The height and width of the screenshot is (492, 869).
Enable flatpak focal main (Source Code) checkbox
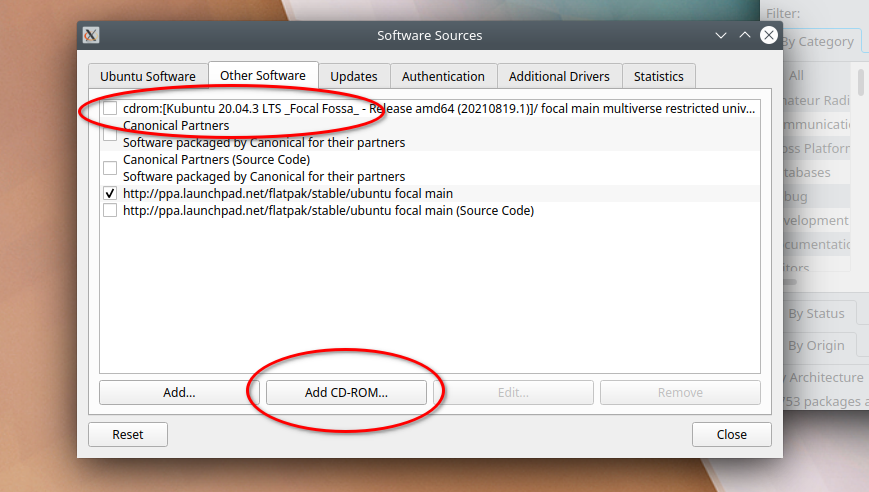[x=110, y=211]
